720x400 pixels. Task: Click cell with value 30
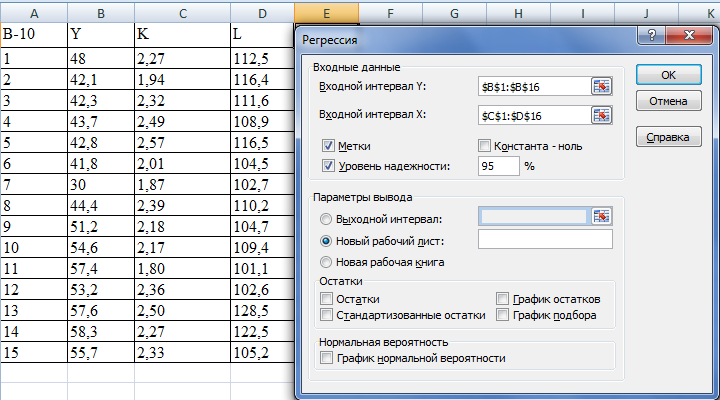click(x=101, y=184)
